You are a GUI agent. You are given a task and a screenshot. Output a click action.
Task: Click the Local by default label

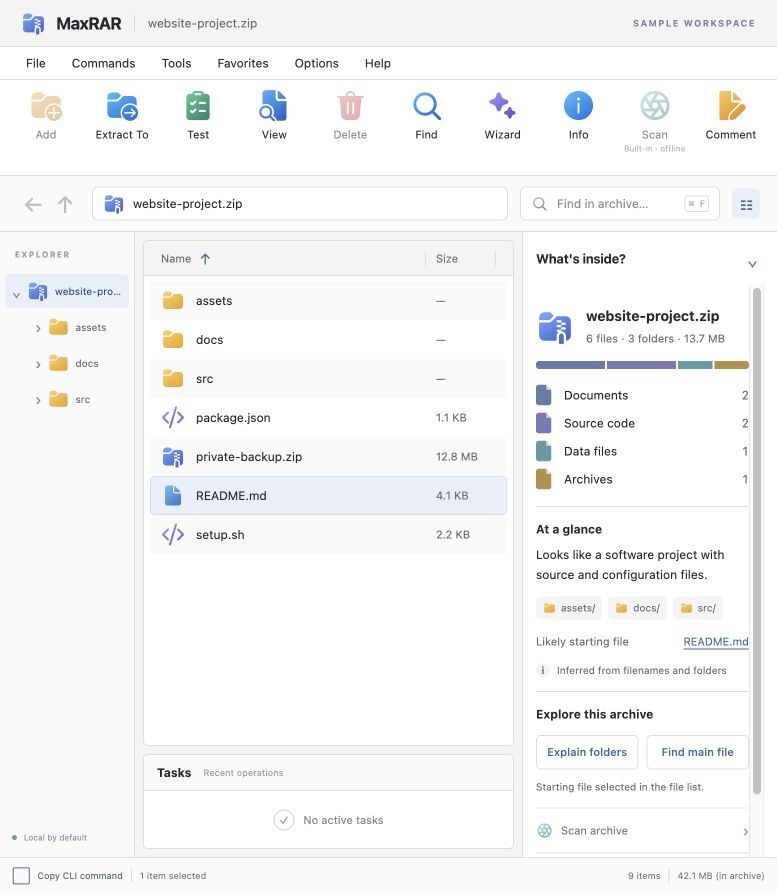click(55, 838)
